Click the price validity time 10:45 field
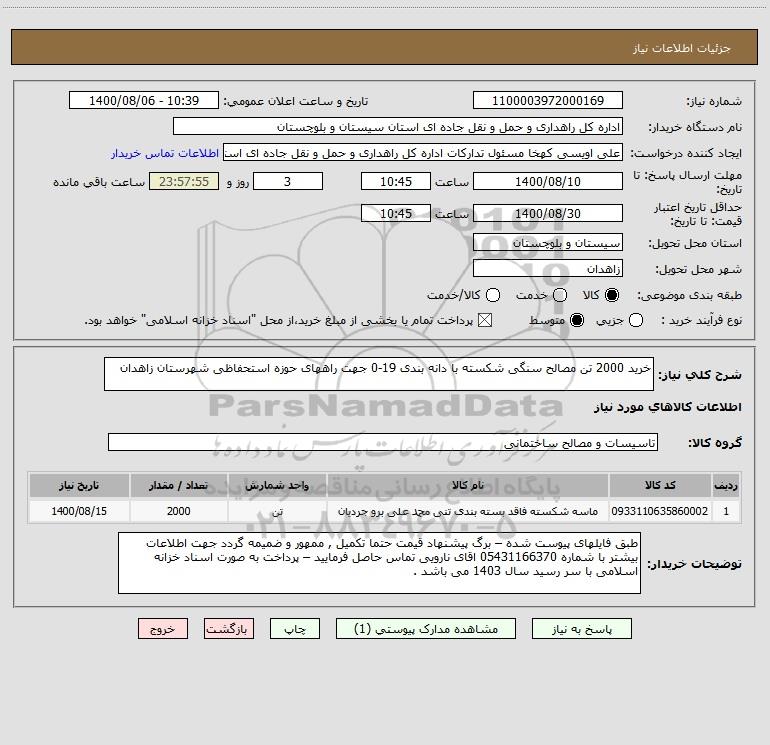The width and height of the screenshot is (770, 745). 396,213
